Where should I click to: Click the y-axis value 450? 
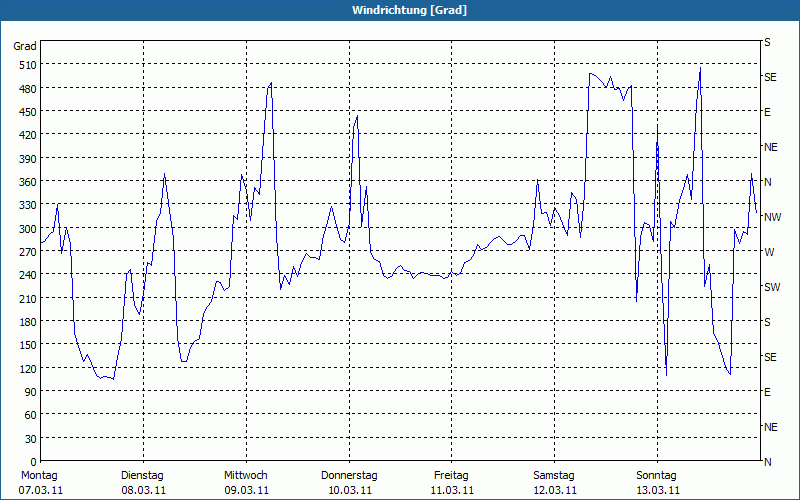(28, 112)
